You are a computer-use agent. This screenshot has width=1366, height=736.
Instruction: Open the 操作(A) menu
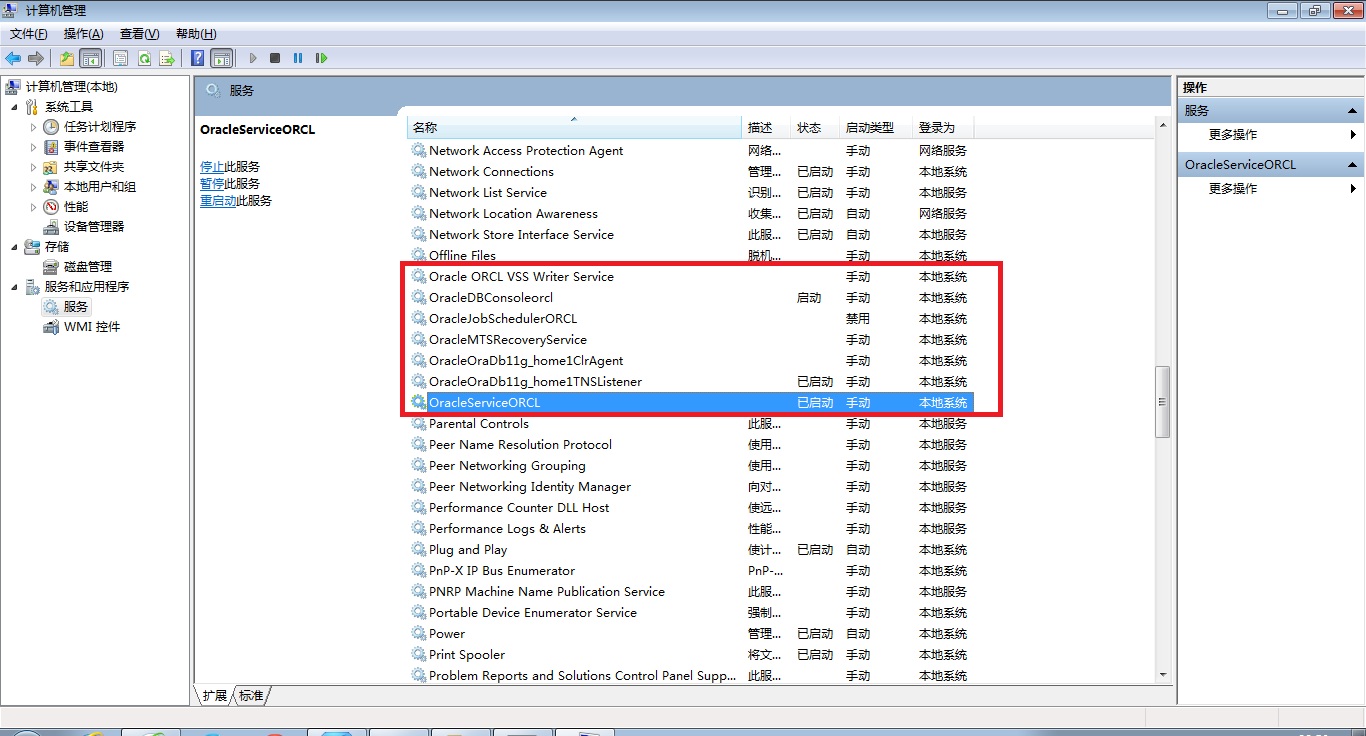84,34
